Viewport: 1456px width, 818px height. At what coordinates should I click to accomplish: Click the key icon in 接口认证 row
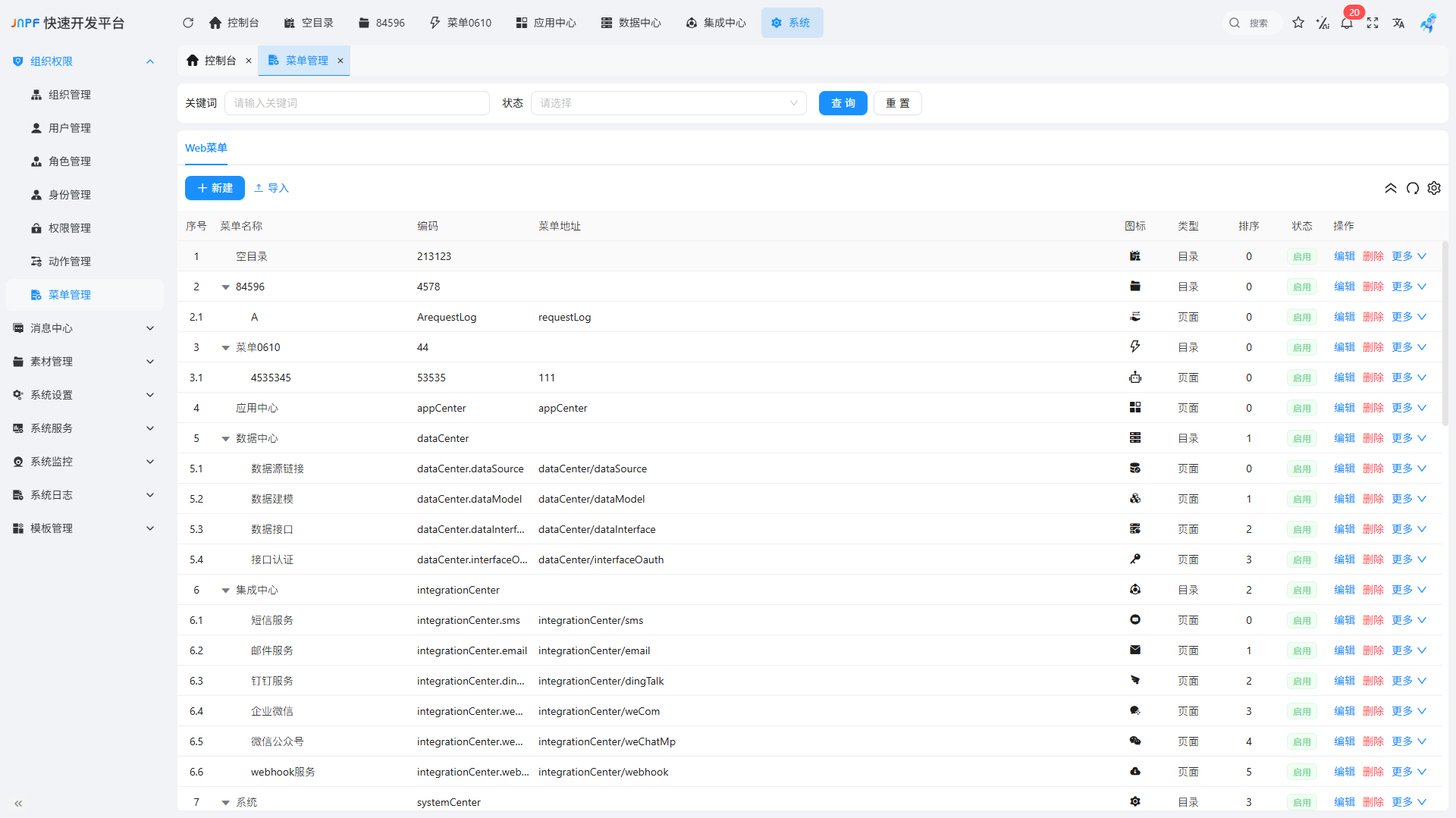click(x=1135, y=559)
